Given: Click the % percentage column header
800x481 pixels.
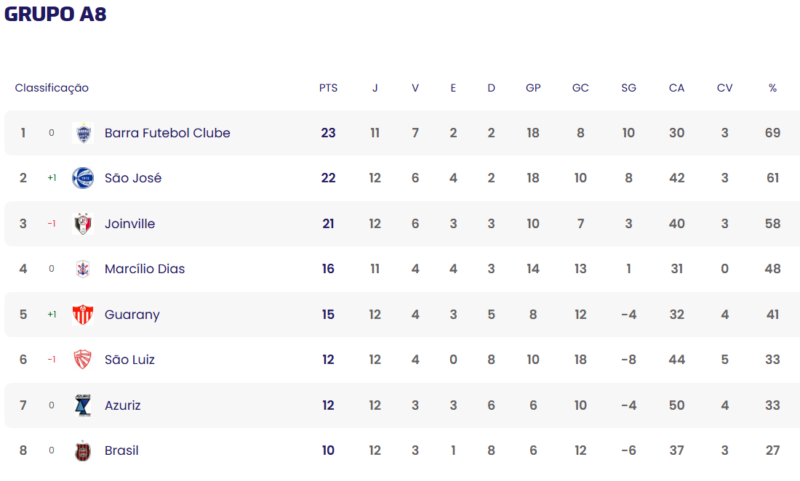Looking at the screenshot, I should click(772, 88).
